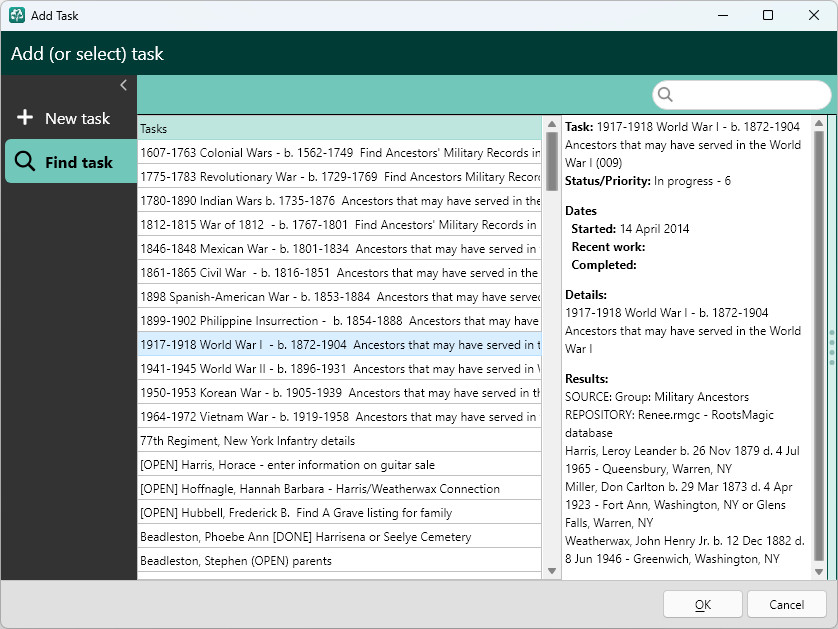
Task: Select the 1964-1972 Vietnam War task
Action: tap(339, 417)
